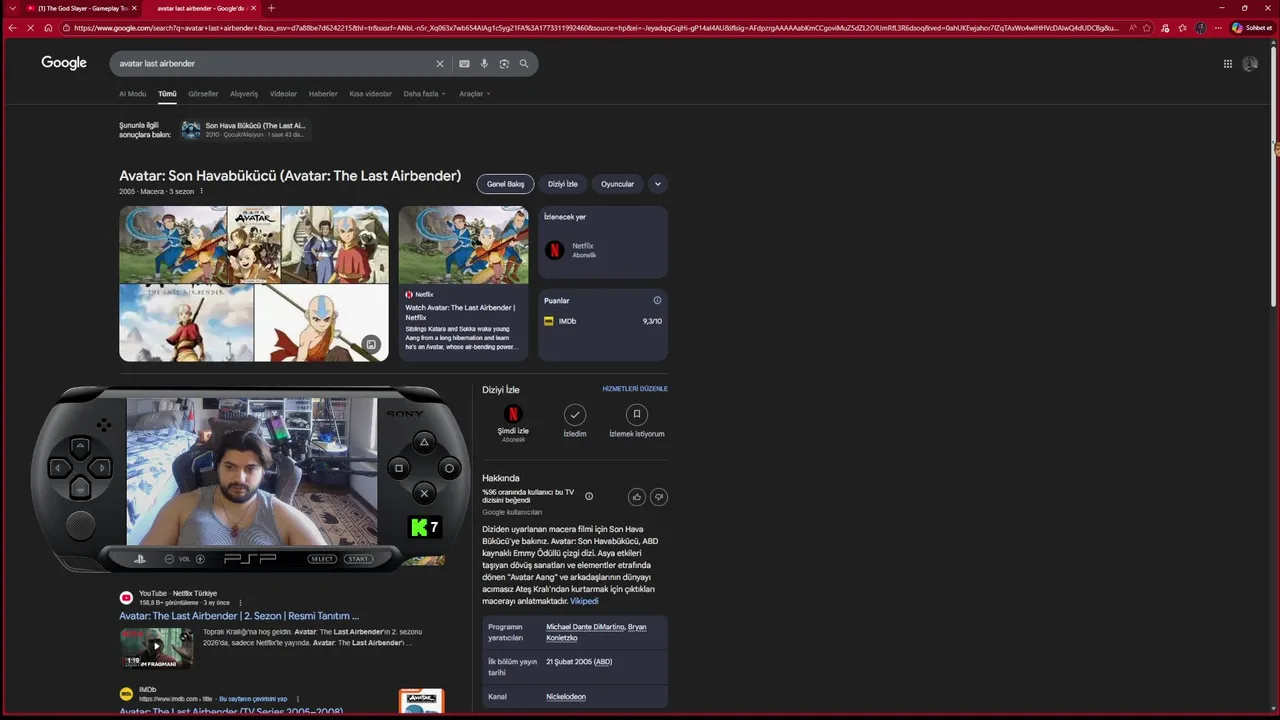Open the top-left Avatar collage image
Screen dimensions: 1280x720
click(173, 245)
